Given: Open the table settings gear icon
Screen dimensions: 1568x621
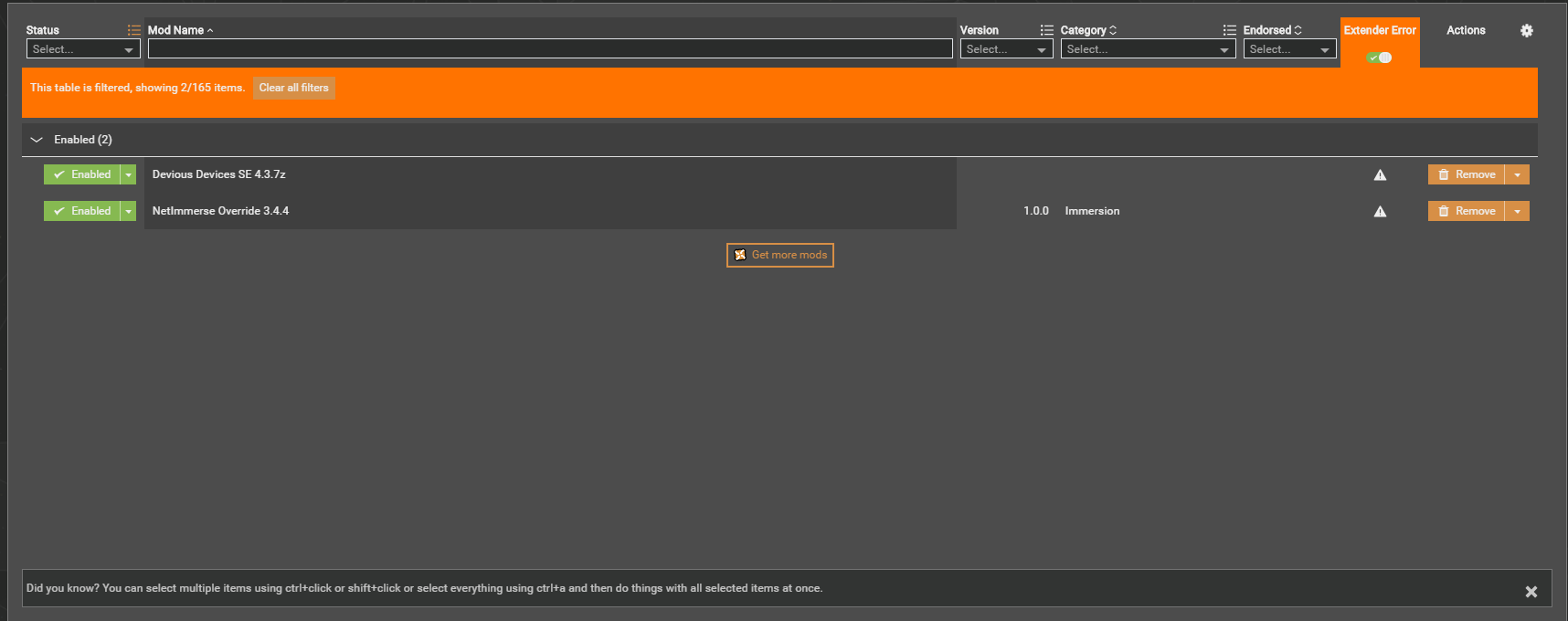Looking at the screenshot, I should tap(1526, 30).
